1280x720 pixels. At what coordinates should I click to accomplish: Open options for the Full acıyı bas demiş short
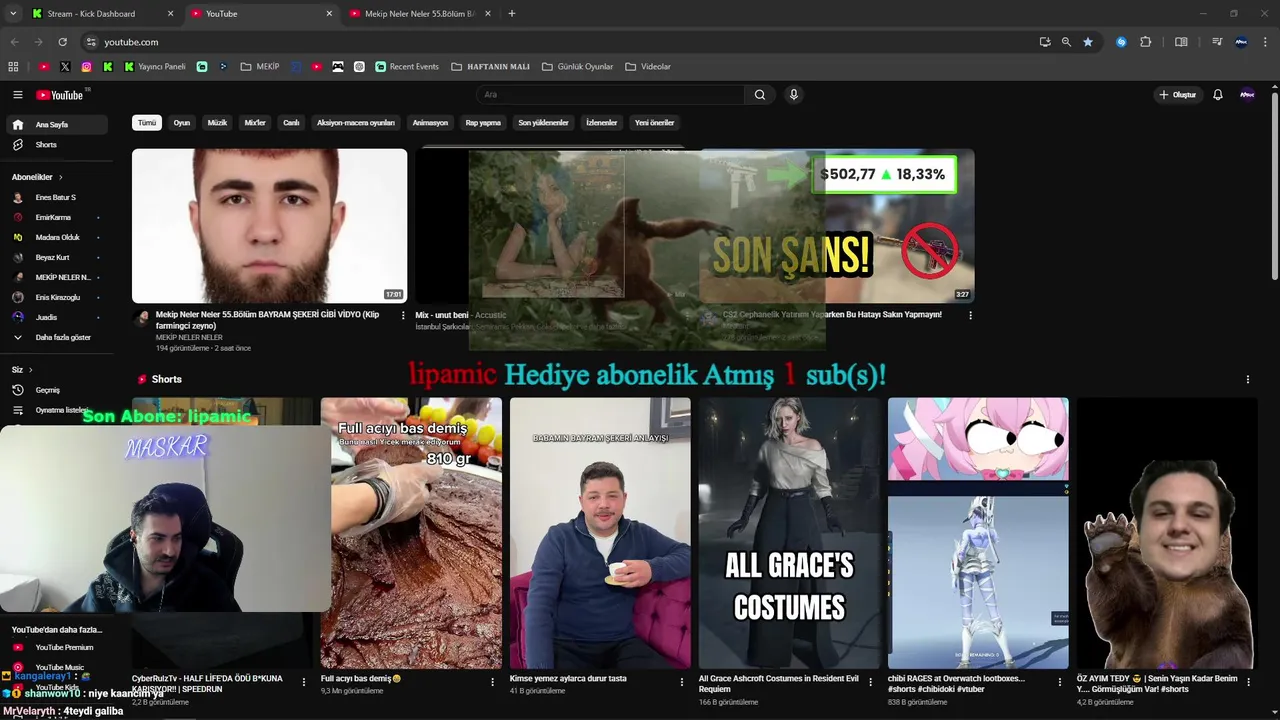coord(492,682)
